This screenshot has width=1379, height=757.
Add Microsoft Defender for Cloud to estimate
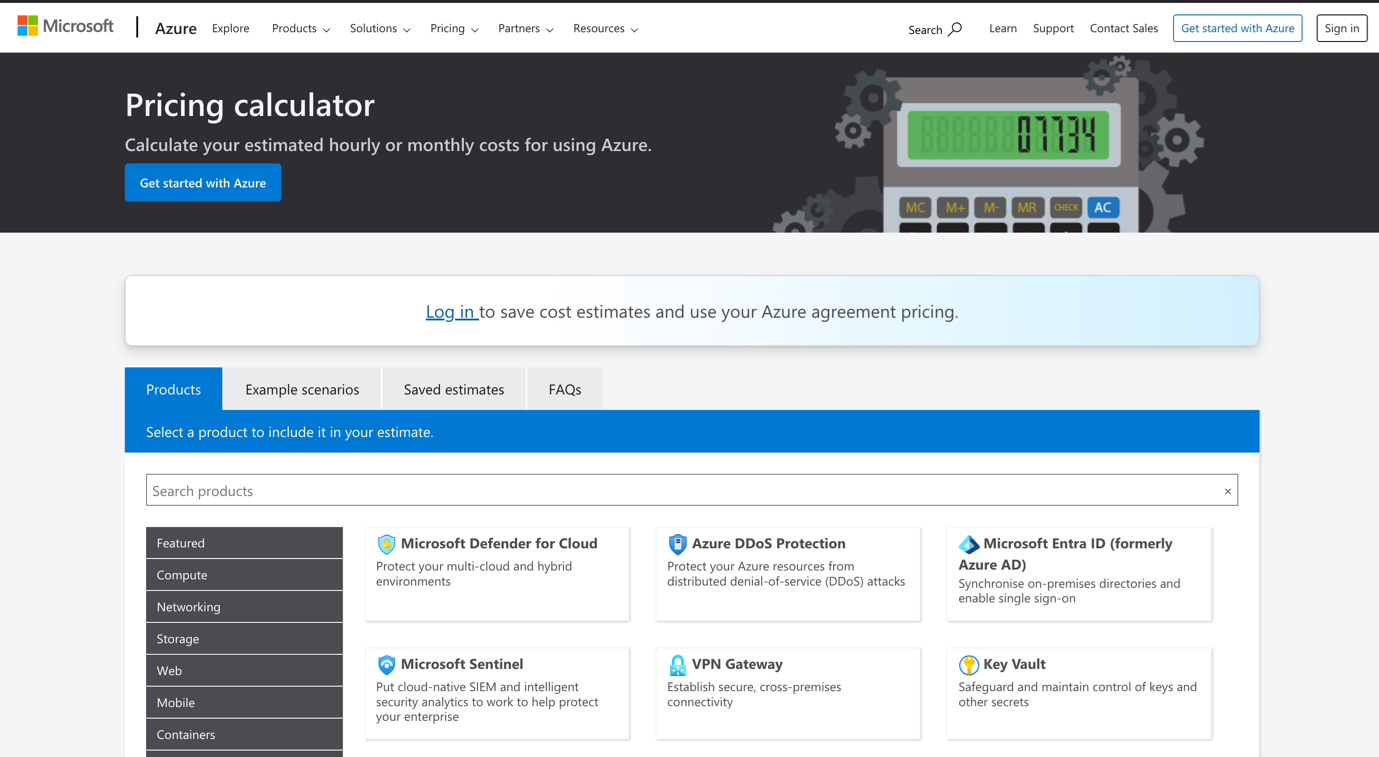(497, 574)
